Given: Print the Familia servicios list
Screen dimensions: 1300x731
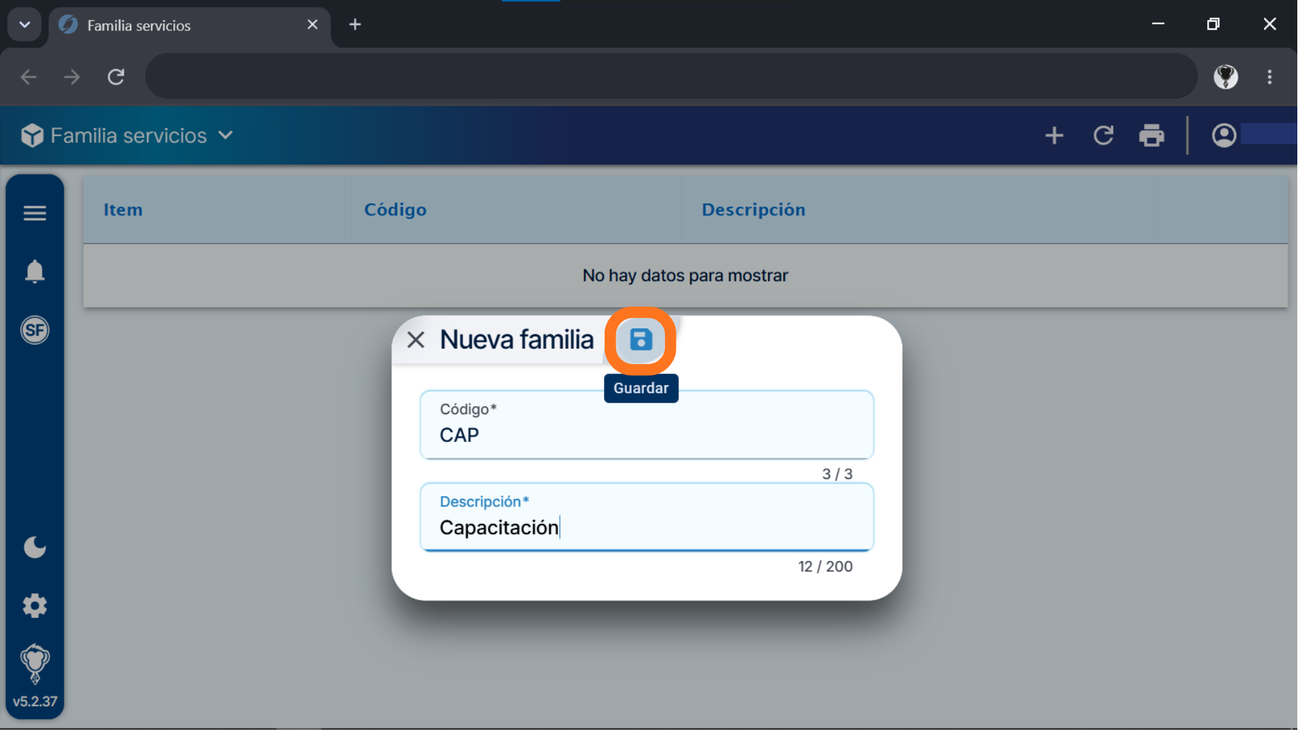Looking at the screenshot, I should (x=1152, y=135).
